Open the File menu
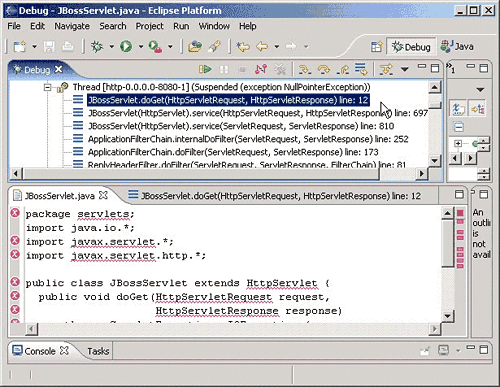 pyautogui.click(x=14, y=26)
